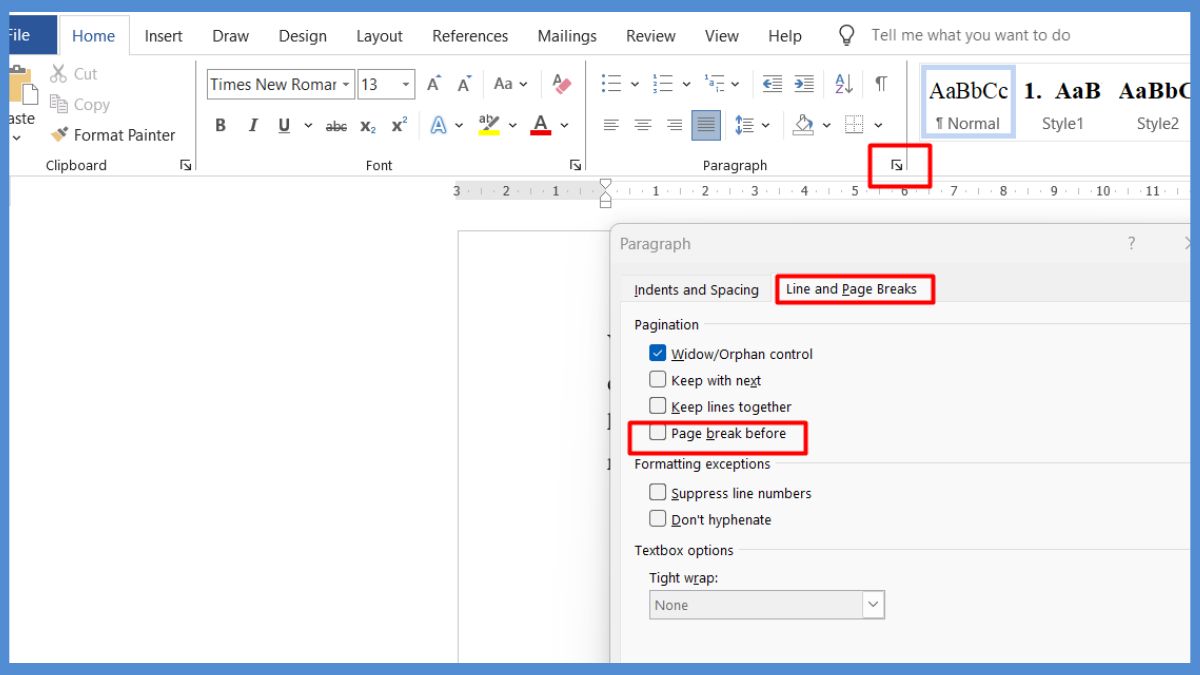Image resolution: width=1200 pixels, height=675 pixels.
Task: Expand highlight color dropdown arrow
Action: pos(513,126)
